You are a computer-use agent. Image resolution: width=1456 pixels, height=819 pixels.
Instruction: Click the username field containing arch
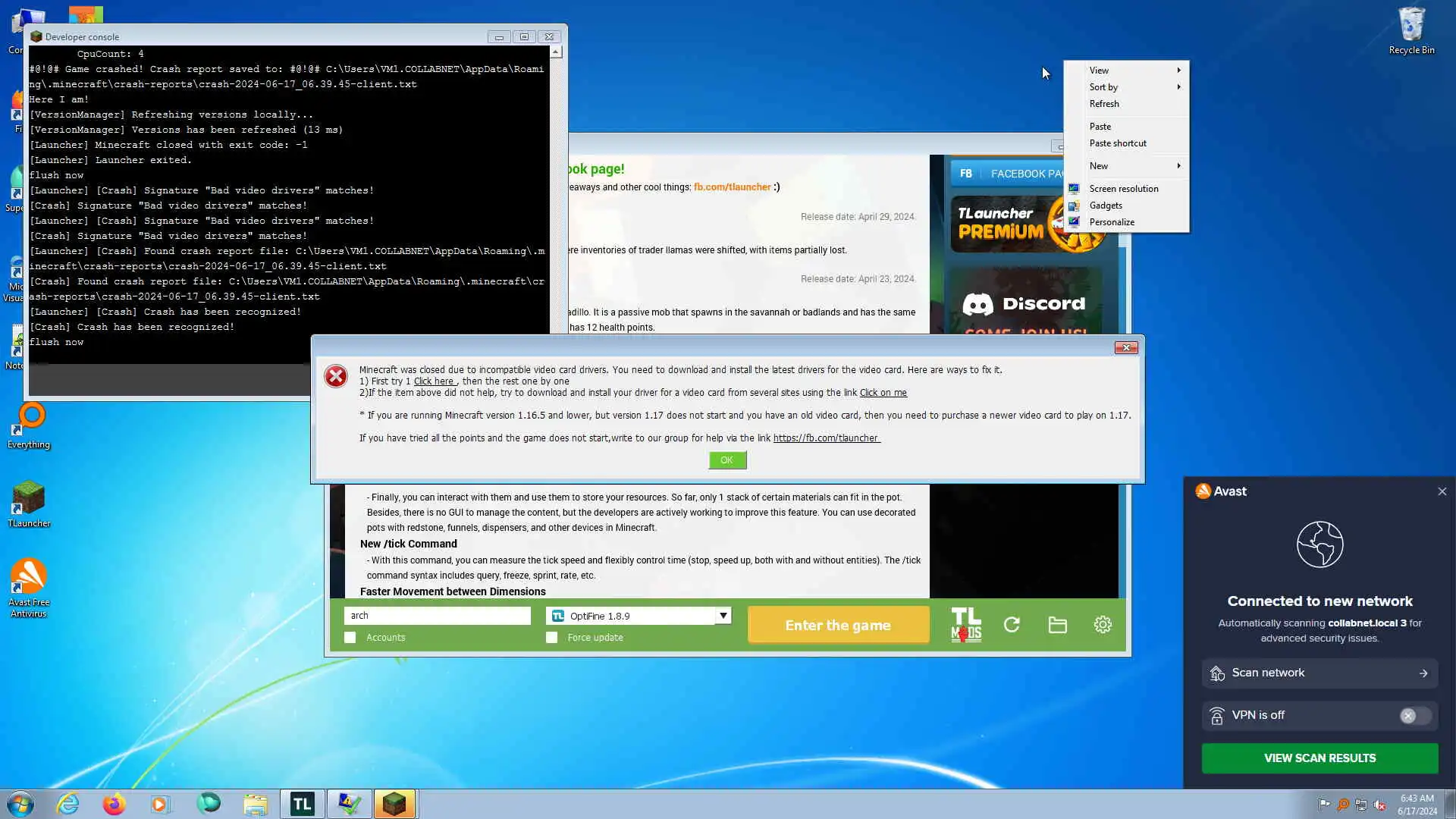(x=437, y=616)
